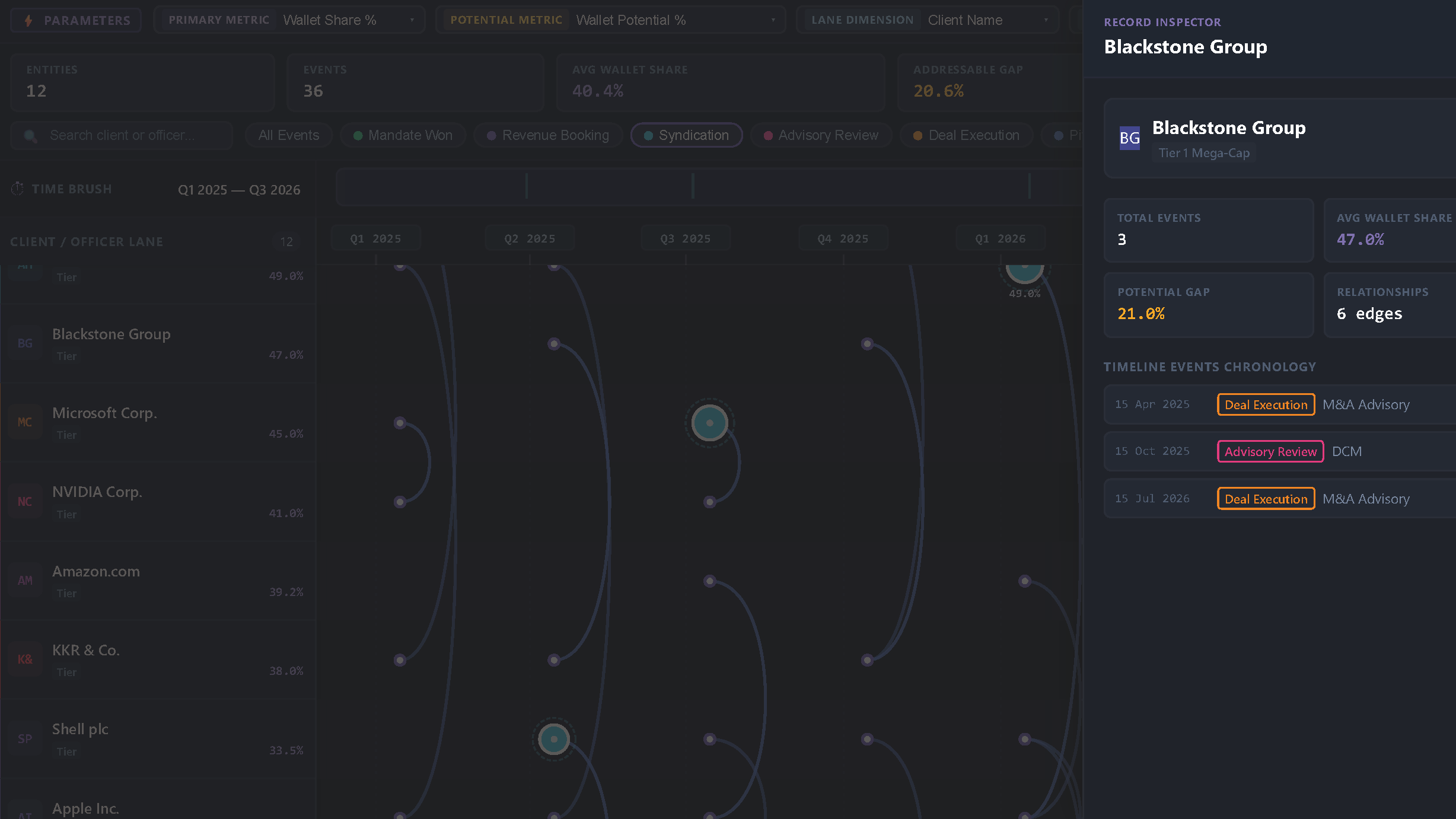
Task: Select the Q1 2025 quarter header
Action: [x=375, y=238]
